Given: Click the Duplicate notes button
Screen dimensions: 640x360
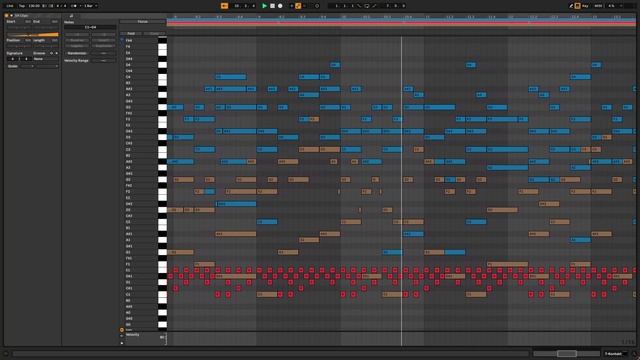Looking at the screenshot, I should 104,46.
